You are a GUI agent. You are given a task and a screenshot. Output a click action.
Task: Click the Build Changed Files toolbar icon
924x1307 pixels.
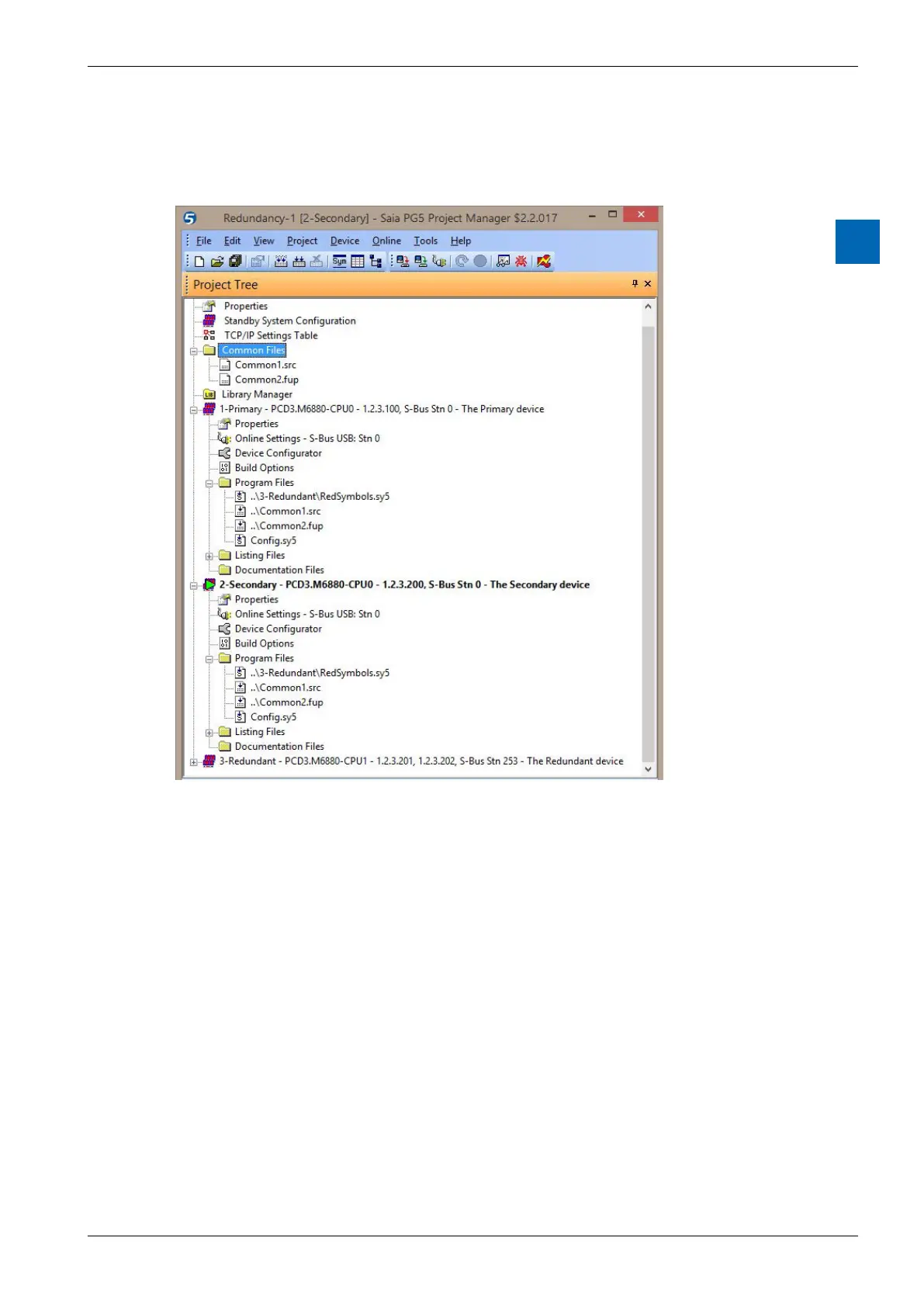point(299,262)
